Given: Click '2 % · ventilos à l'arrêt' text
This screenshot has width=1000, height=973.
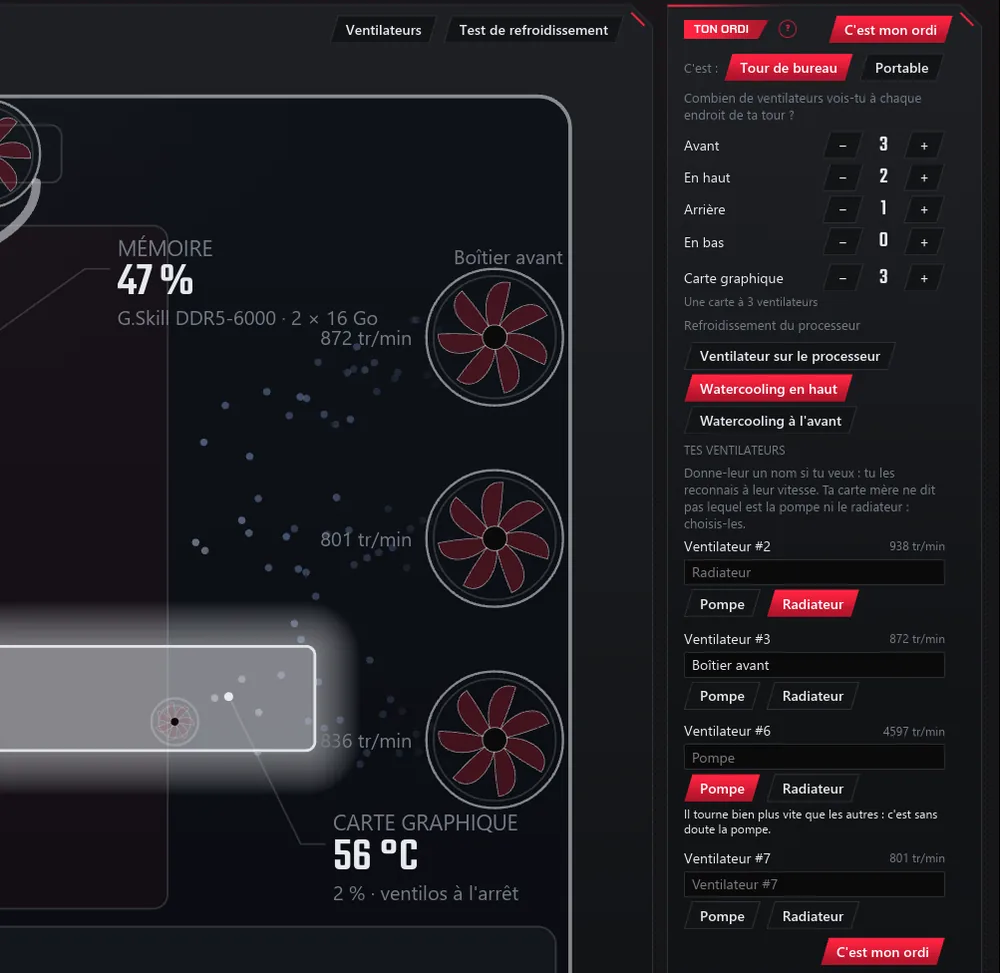Looking at the screenshot, I should coord(425,894).
